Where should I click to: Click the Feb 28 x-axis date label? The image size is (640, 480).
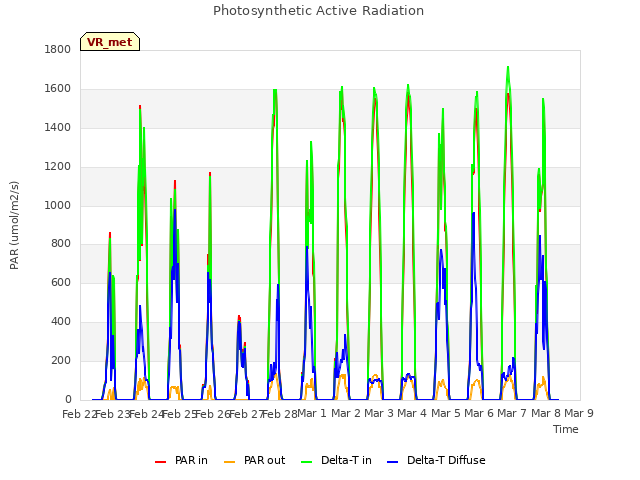coord(280,414)
